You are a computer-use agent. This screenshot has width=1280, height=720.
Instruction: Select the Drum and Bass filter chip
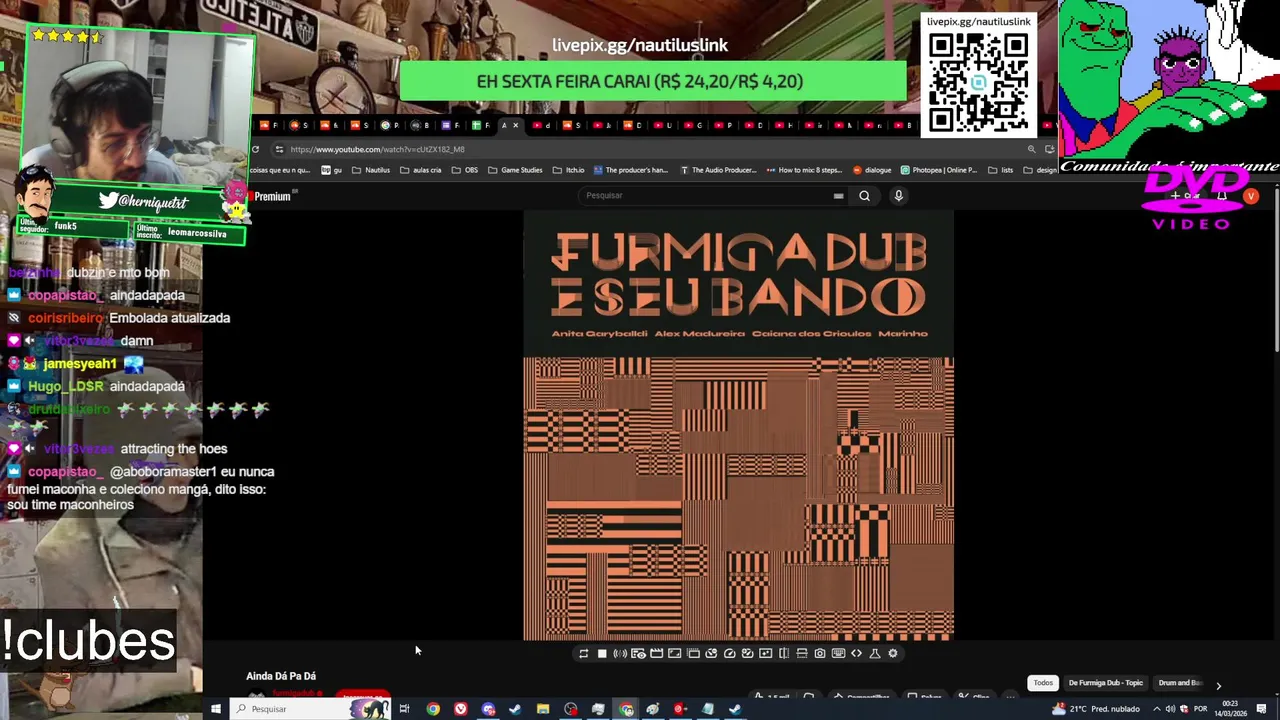pyautogui.click(x=1180, y=683)
